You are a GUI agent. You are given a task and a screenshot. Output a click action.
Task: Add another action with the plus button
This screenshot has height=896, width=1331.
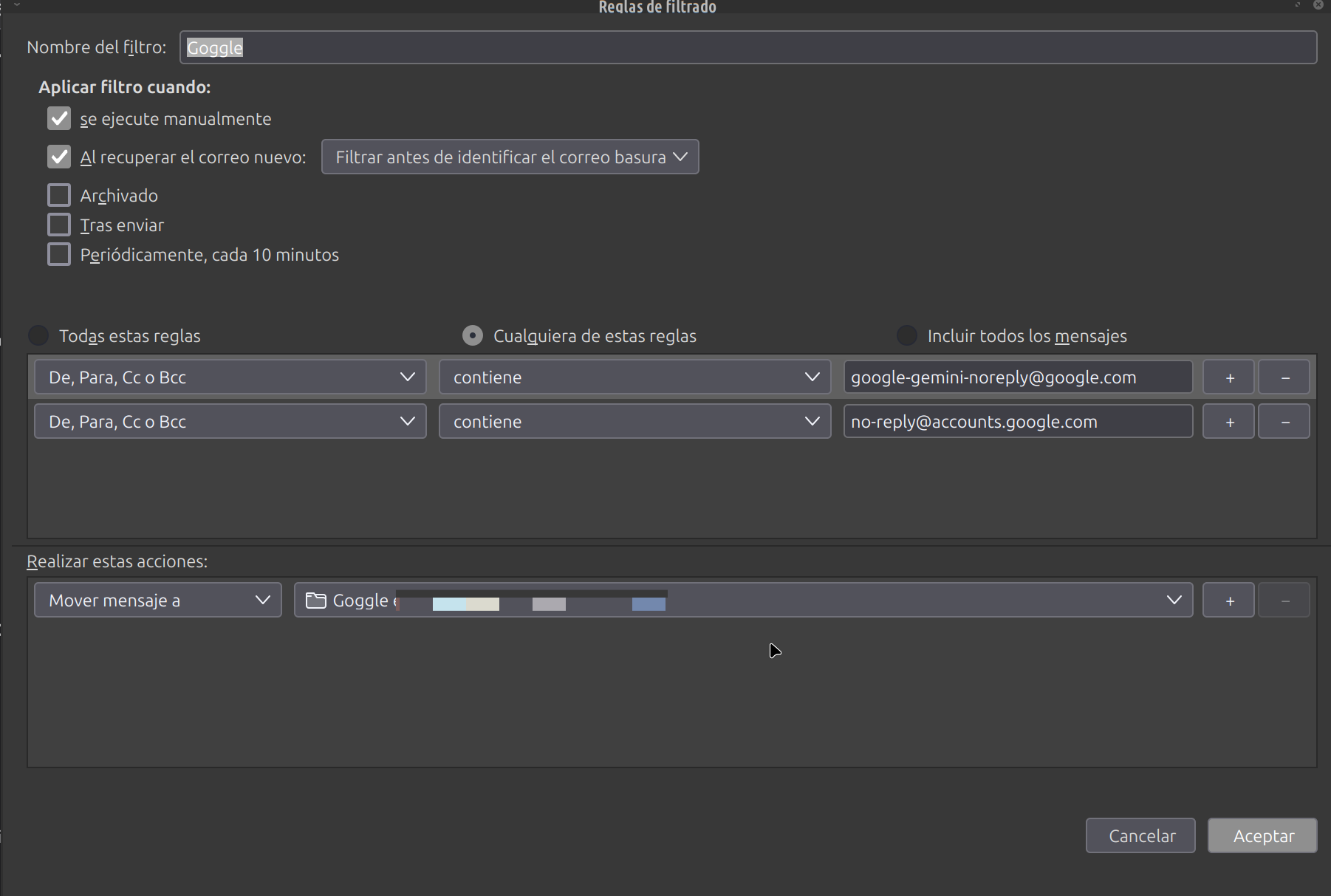pyautogui.click(x=1228, y=601)
